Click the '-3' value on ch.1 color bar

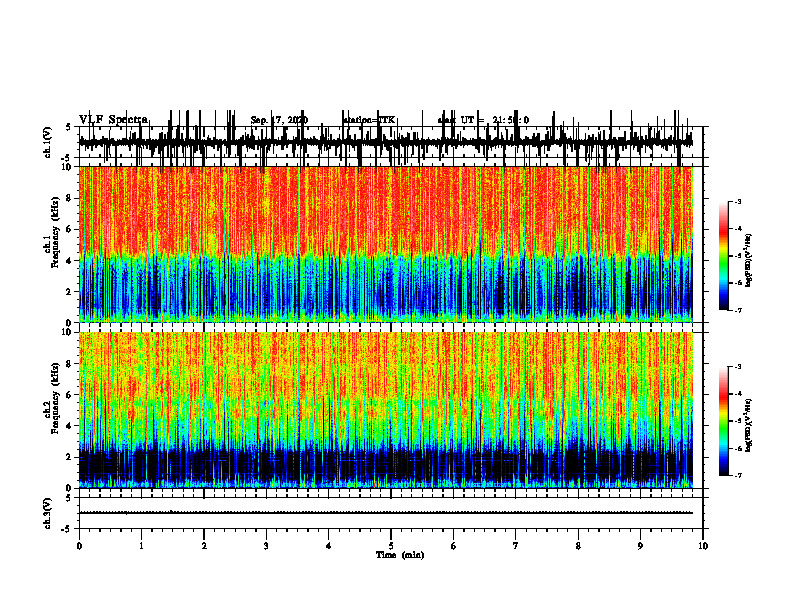pos(737,201)
